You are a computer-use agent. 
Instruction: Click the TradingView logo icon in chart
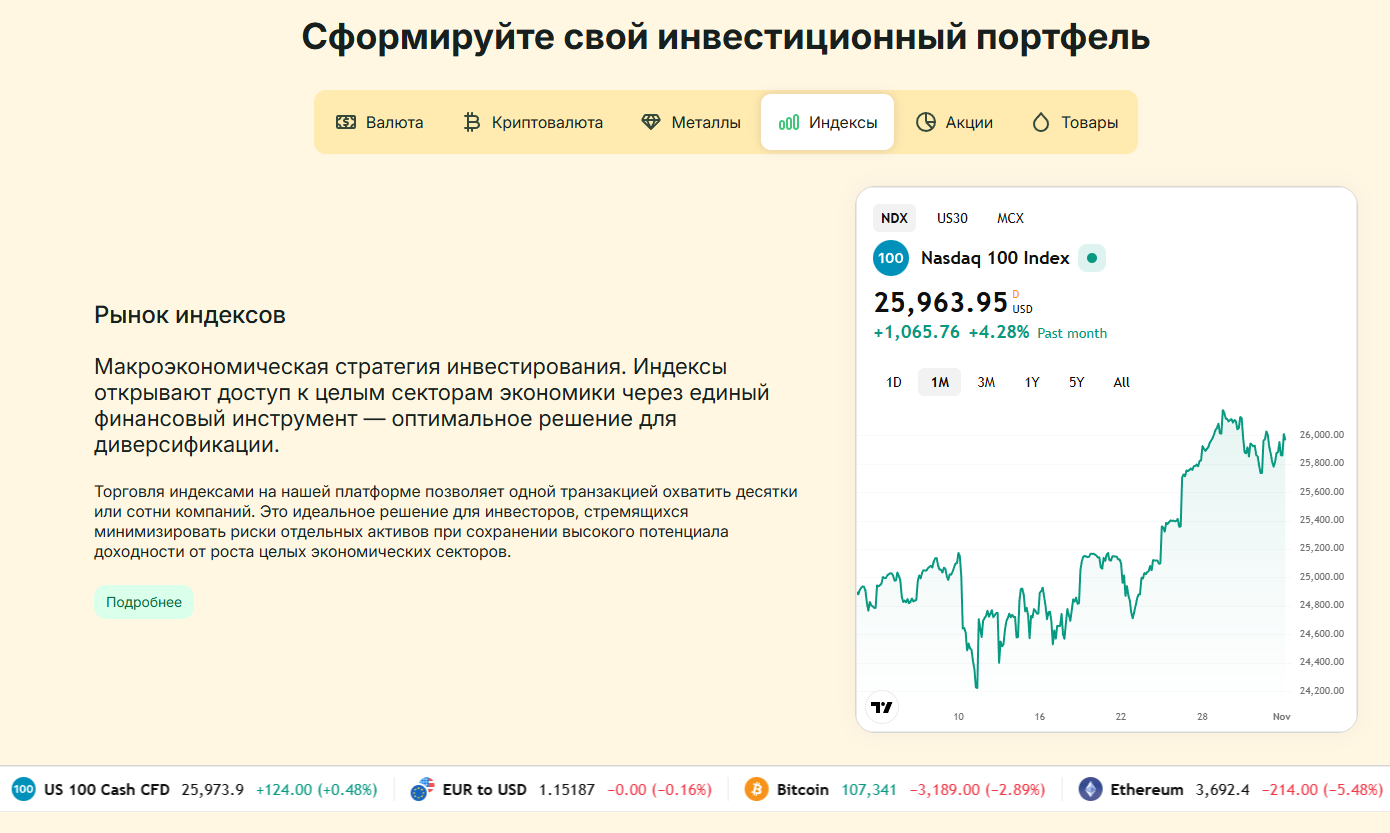tap(881, 707)
